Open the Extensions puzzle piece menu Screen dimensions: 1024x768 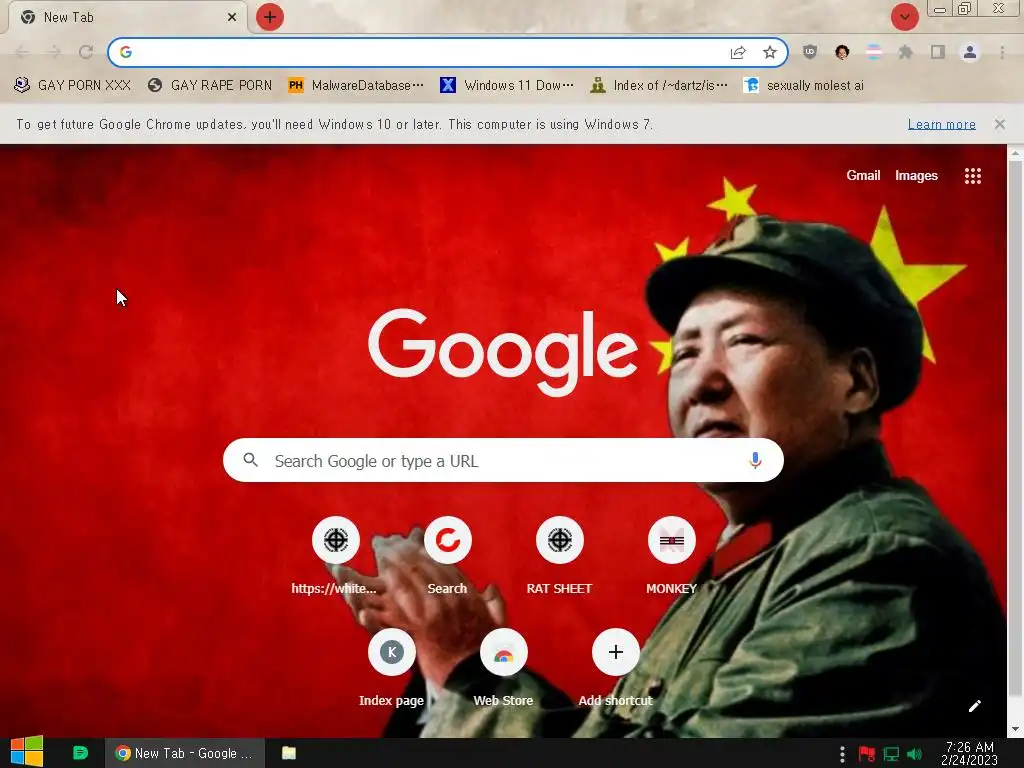[906, 52]
